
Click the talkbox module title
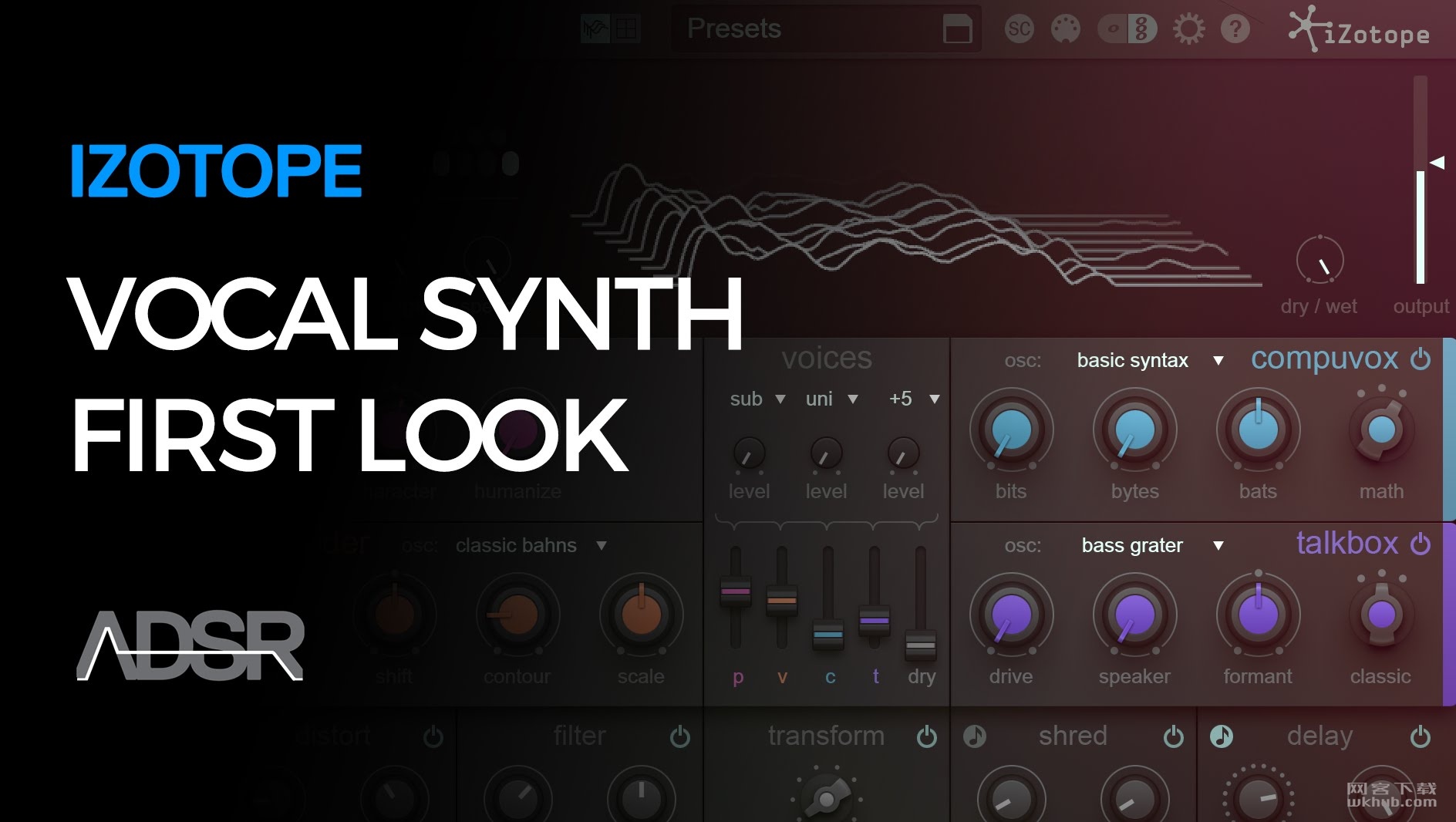pos(1346,544)
